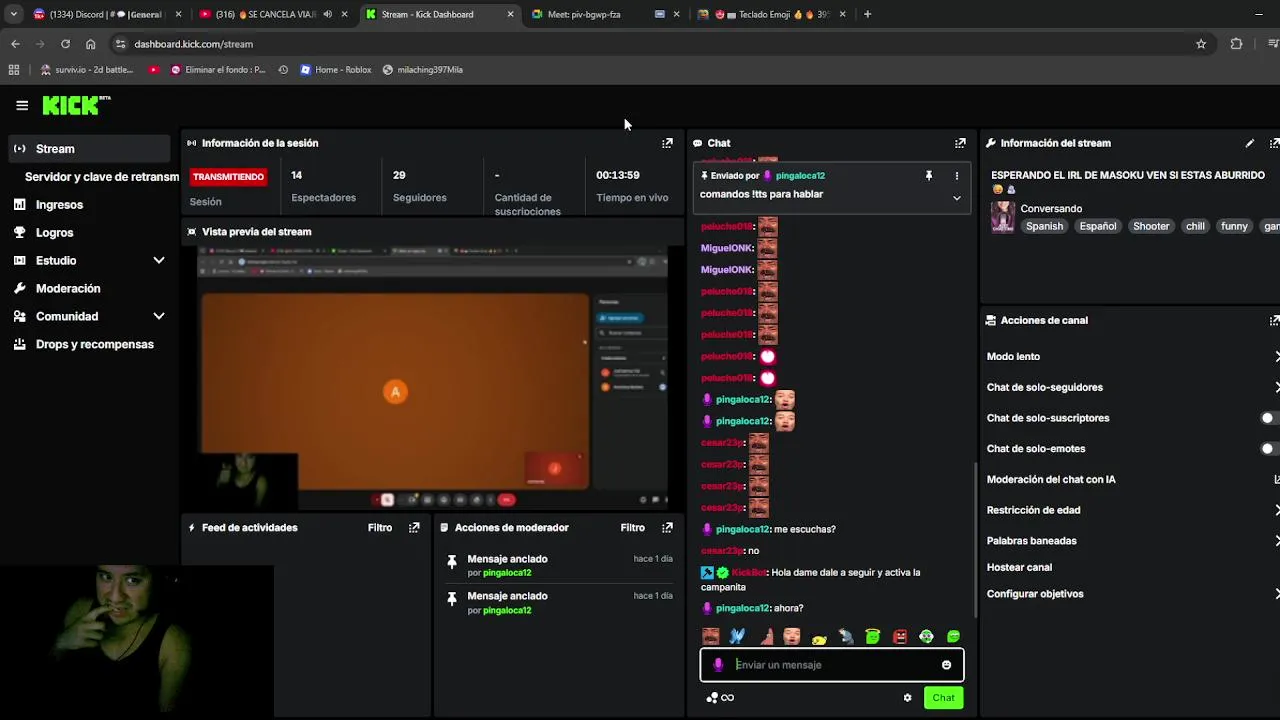Open Configurar objetivos settings
1280x720 pixels.
(1131, 594)
